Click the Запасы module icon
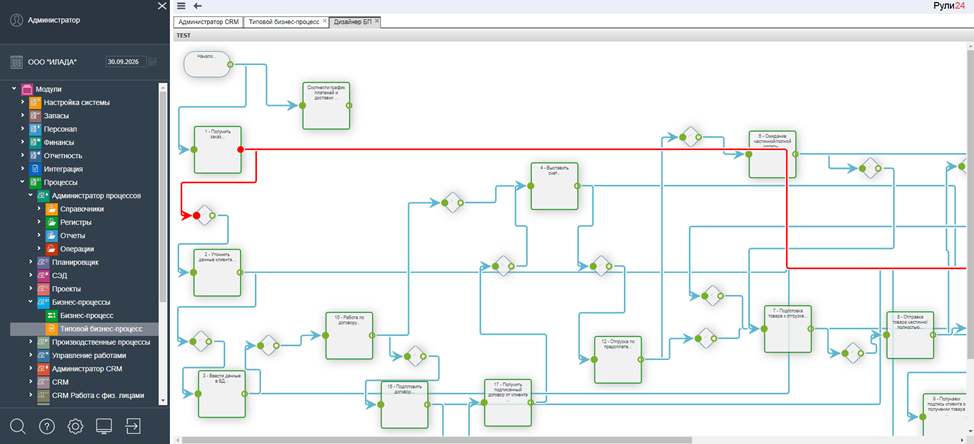This screenshot has height=444, width=974. (35, 116)
